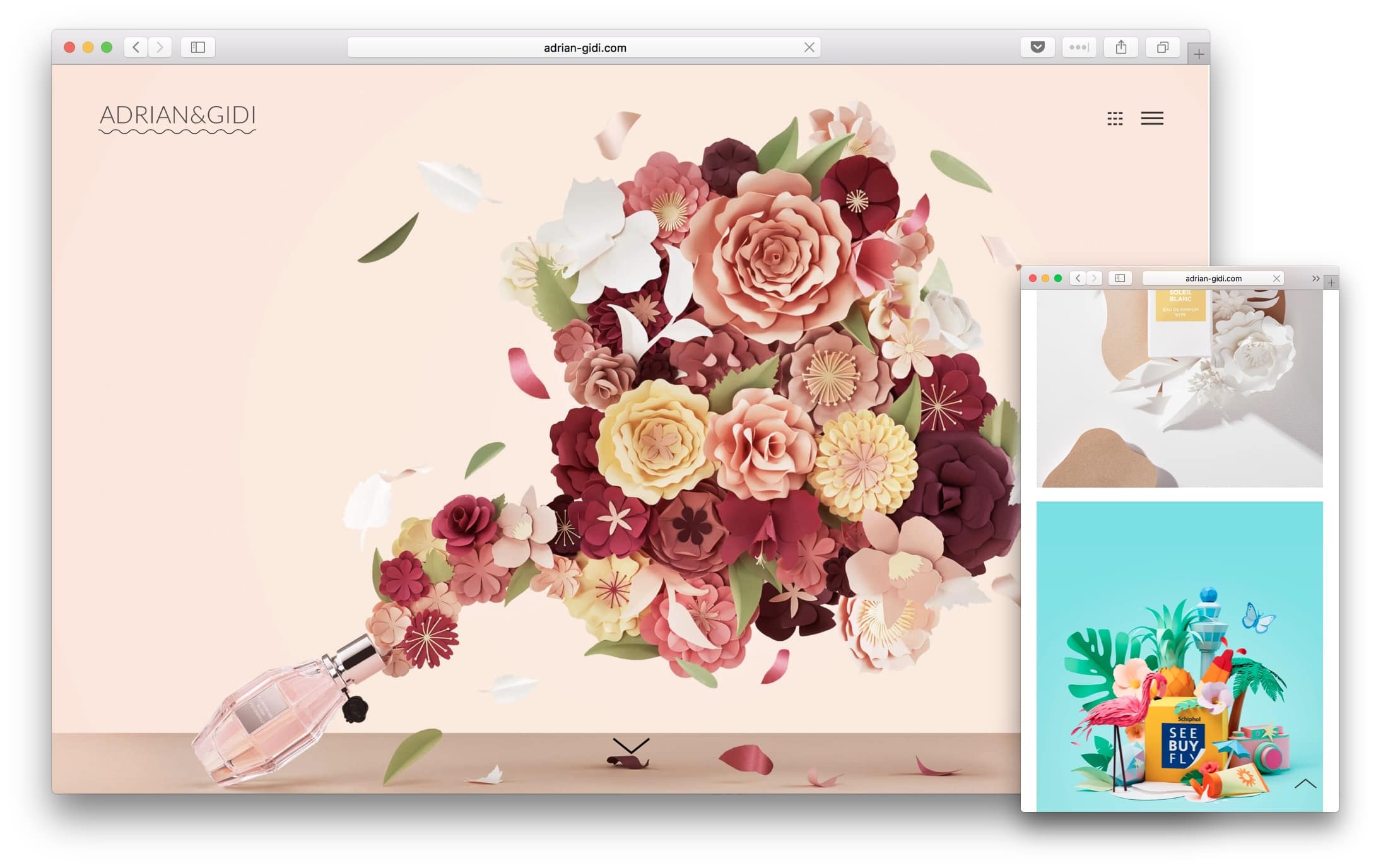Image resolution: width=1388 pixels, height=868 pixels.
Task: Click the scroll-to-top chevron in small window
Action: pos(1305,783)
